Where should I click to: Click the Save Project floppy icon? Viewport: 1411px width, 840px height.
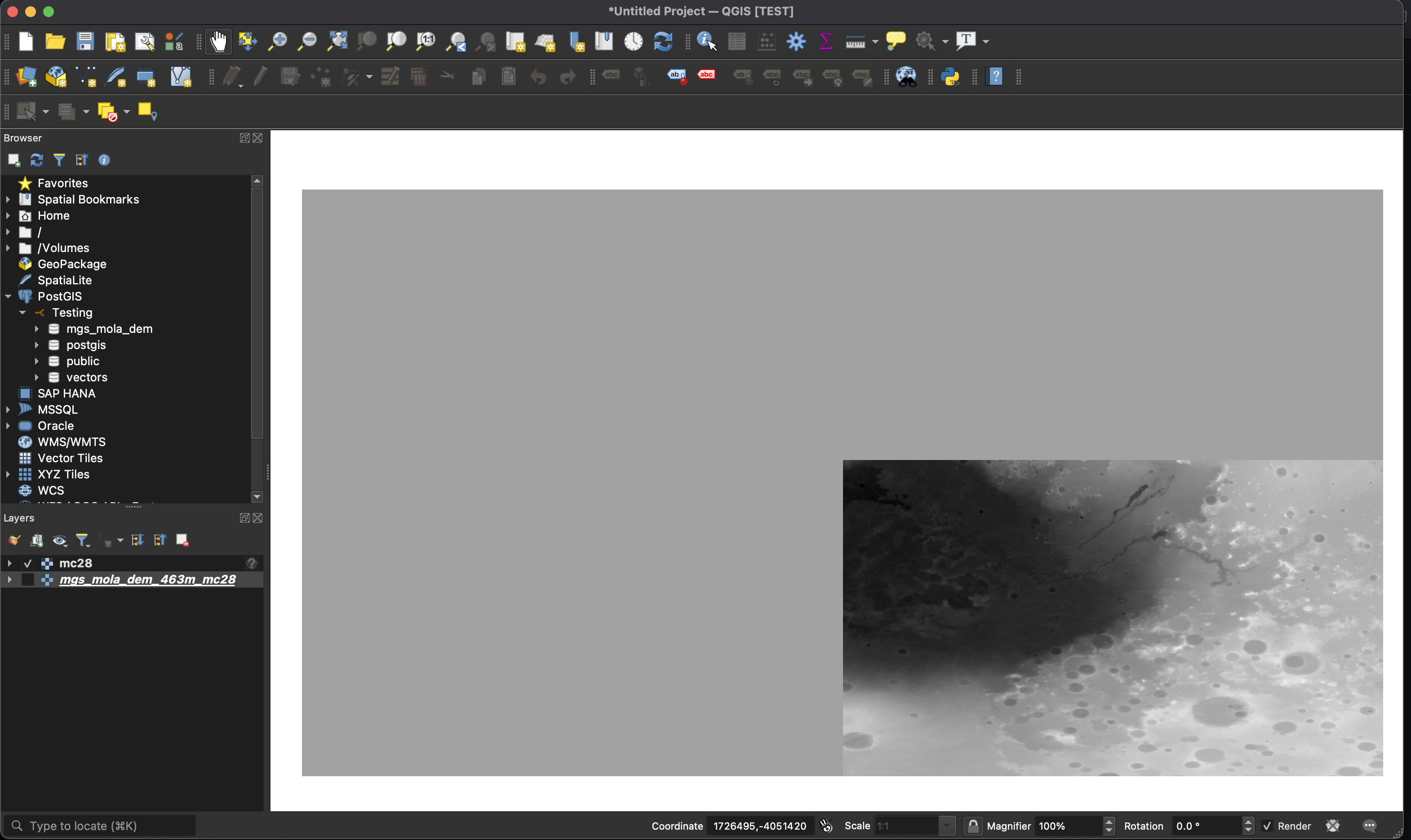coord(85,41)
